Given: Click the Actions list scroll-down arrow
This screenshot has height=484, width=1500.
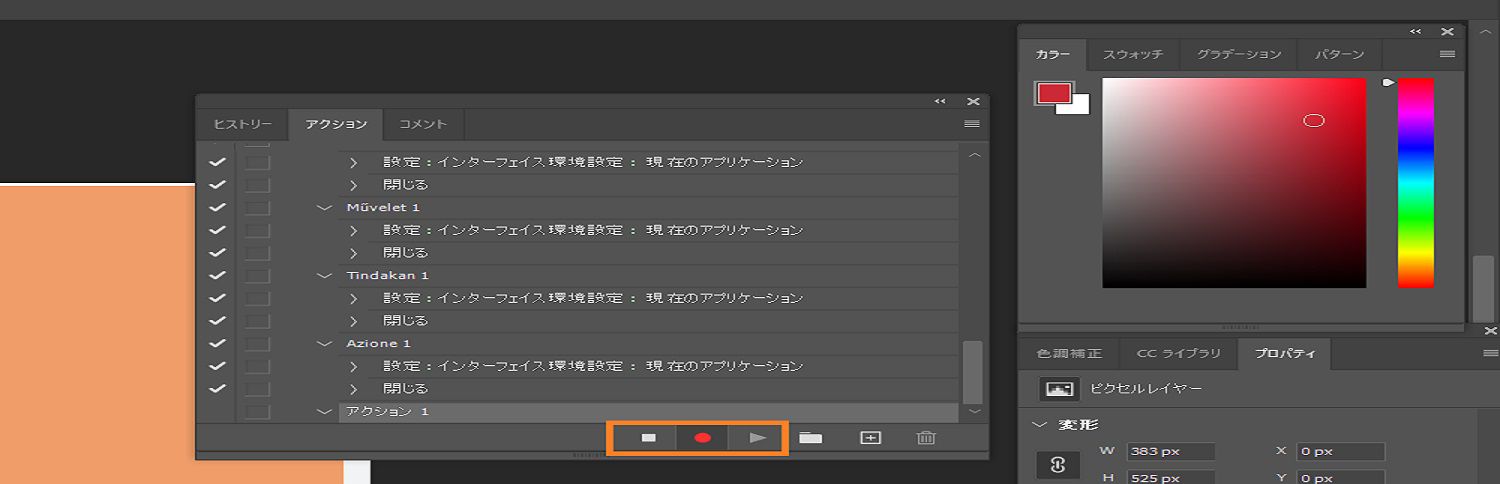Looking at the screenshot, I should (x=974, y=411).
